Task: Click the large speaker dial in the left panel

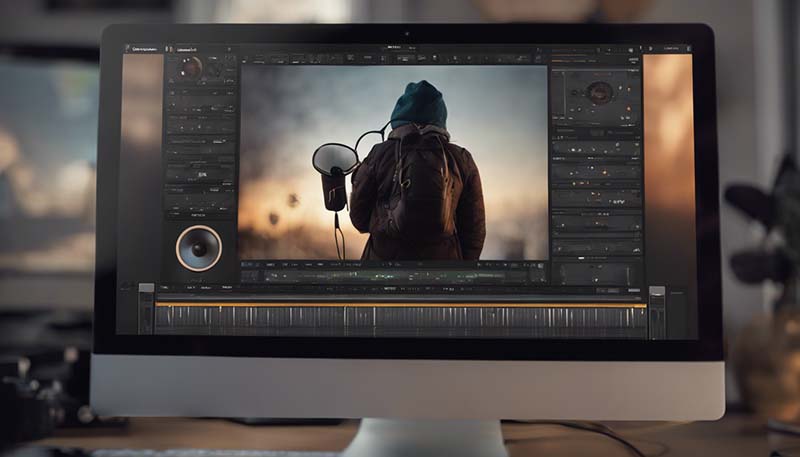Action: coord(198,248)
